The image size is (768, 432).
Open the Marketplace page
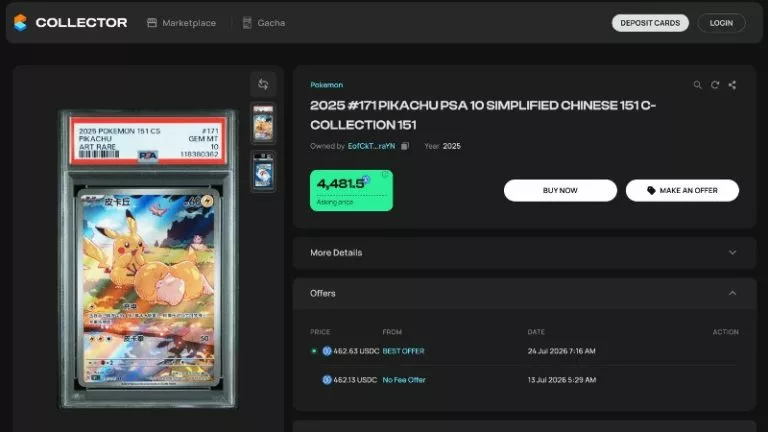click(181, 23)
